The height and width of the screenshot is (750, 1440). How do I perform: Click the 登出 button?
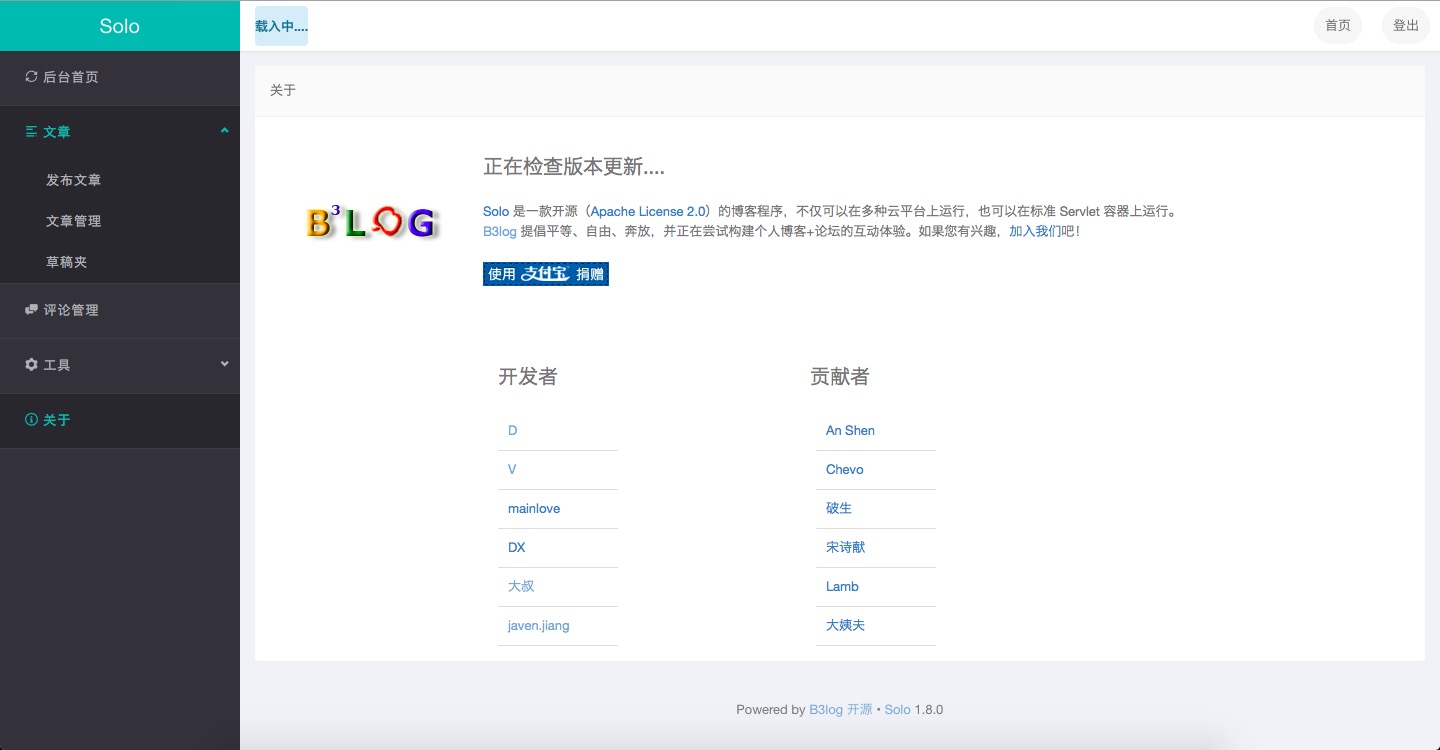(1405, 25)
